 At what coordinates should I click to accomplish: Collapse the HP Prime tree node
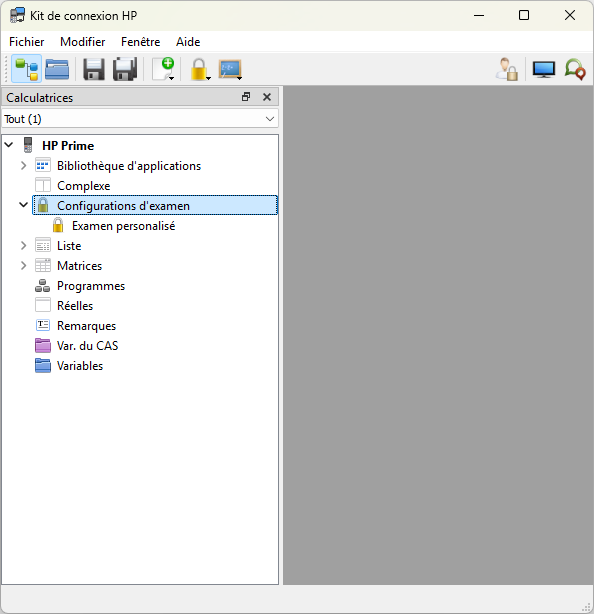[x=9, y=145]
